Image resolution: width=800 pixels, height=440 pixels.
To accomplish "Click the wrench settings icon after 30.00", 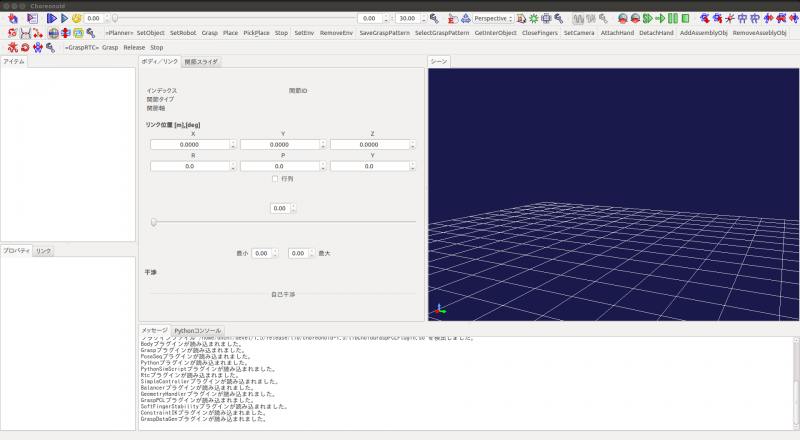I will click(432, 18).
